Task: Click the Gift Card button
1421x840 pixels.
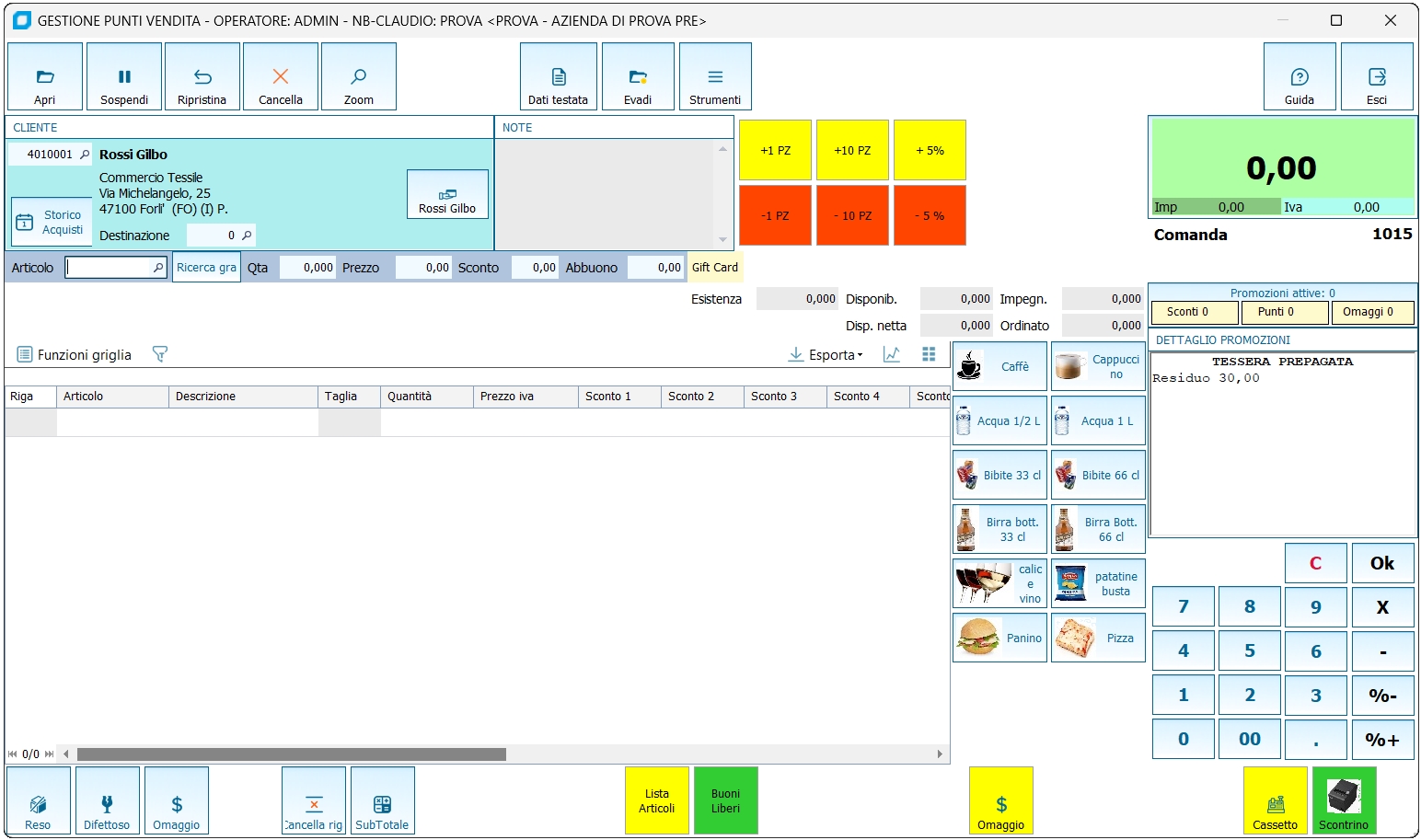Action: pos(715,268)
